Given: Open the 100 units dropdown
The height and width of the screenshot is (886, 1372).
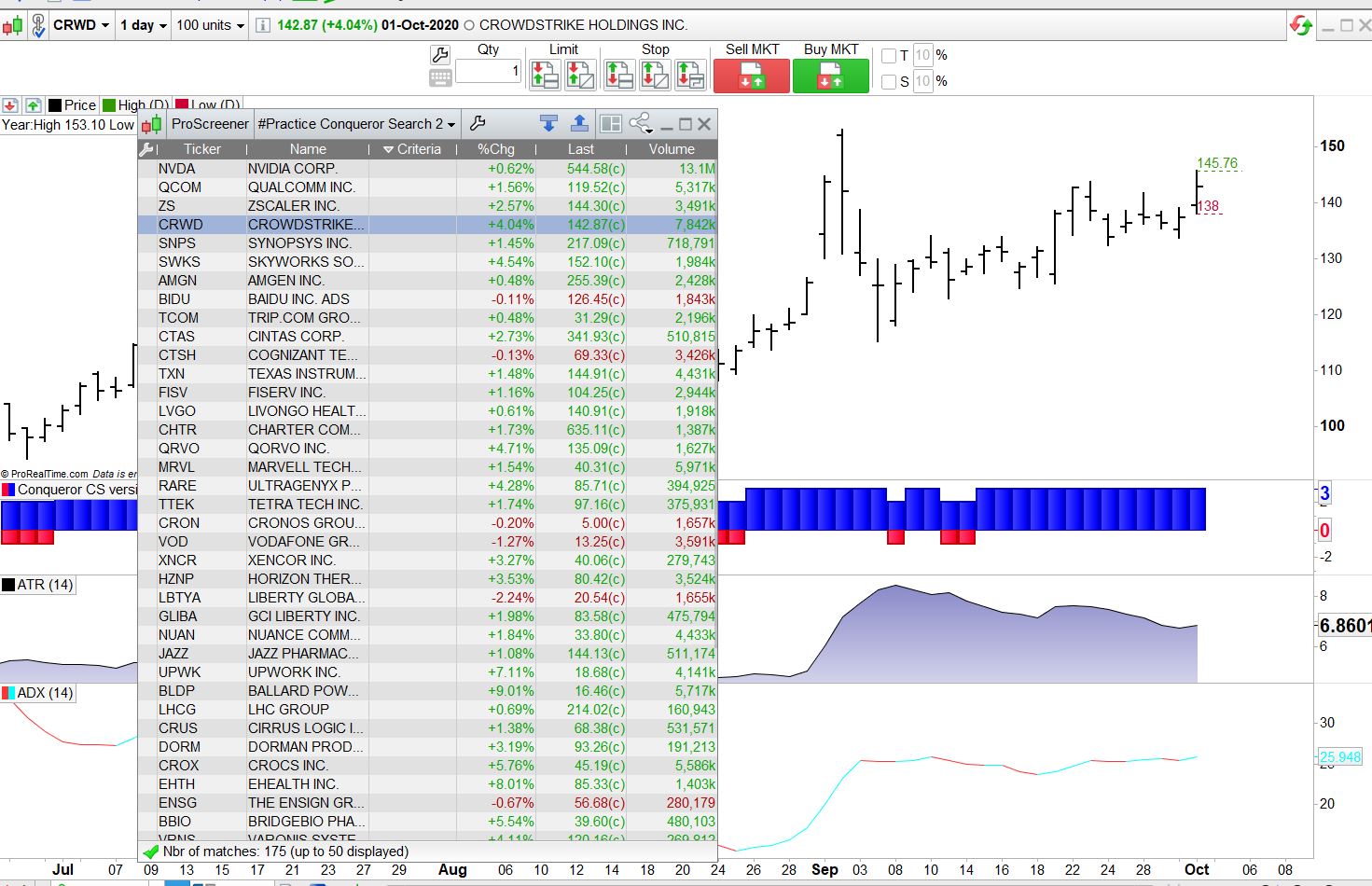Looking at the screenshot, I should [211, 25].
